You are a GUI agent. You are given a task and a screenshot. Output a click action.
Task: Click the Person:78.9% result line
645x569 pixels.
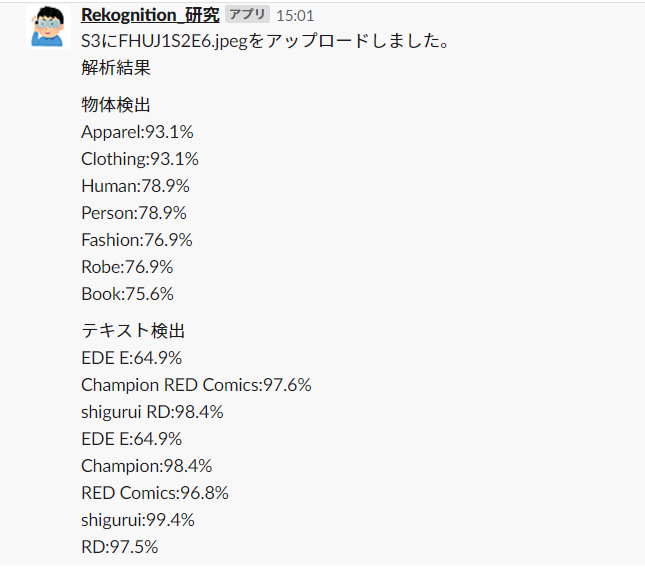[134, 212]
